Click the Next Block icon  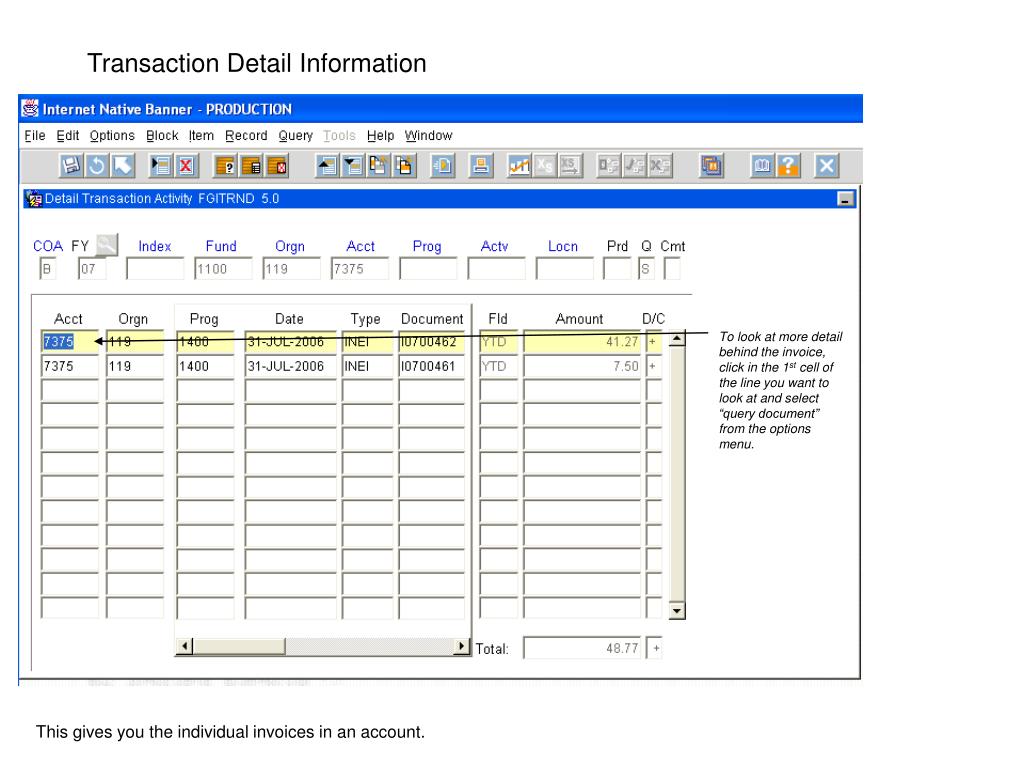tap(404, 165)
